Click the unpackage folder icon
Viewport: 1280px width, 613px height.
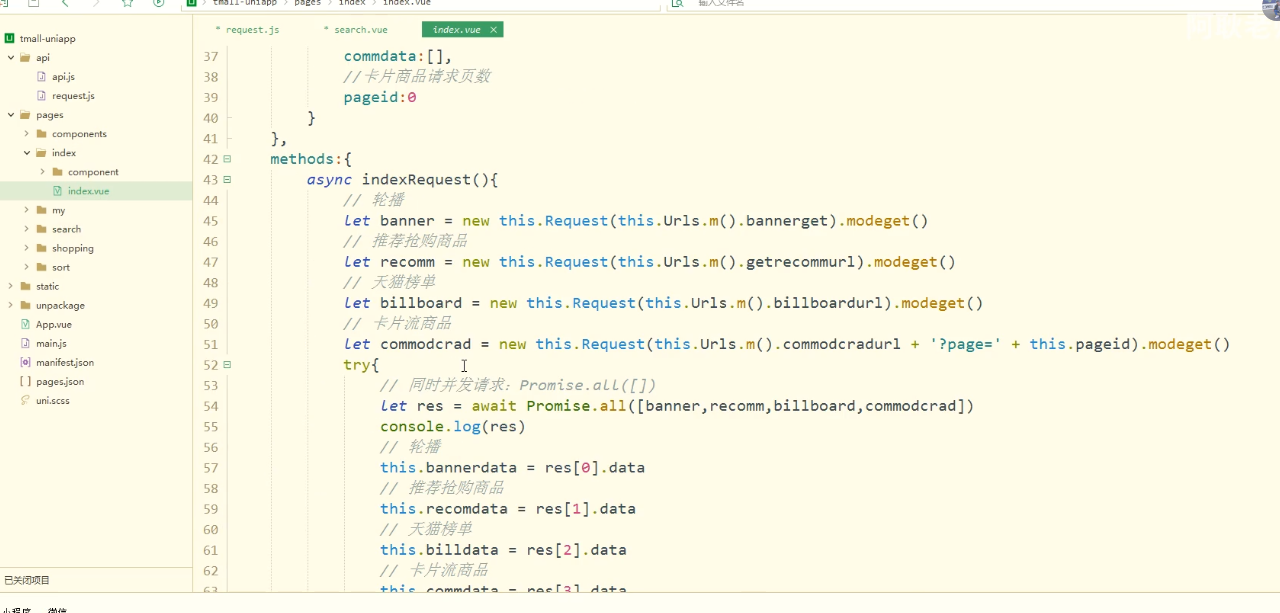(26, 305)
